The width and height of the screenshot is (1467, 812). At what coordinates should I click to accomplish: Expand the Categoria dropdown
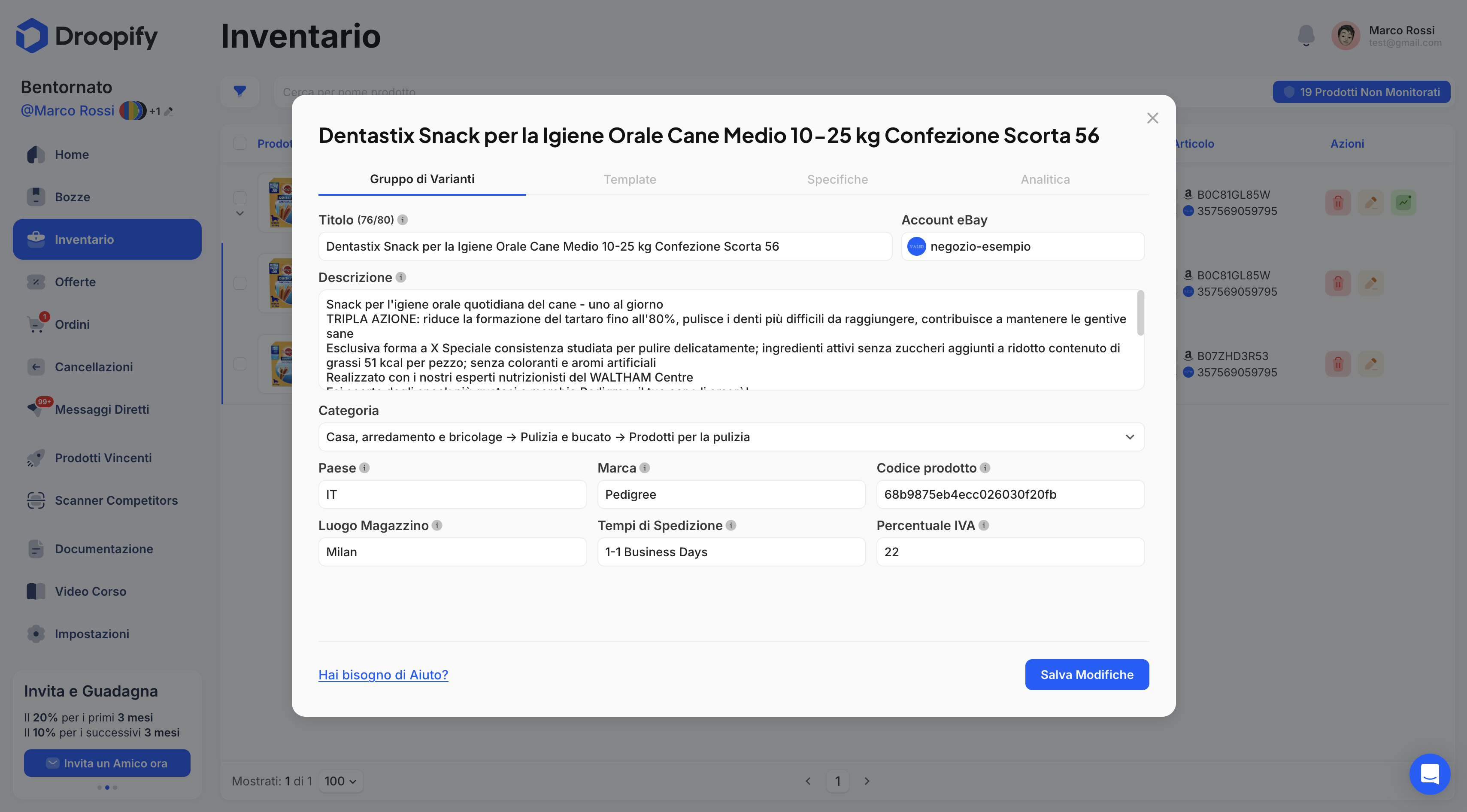(731, 437)
